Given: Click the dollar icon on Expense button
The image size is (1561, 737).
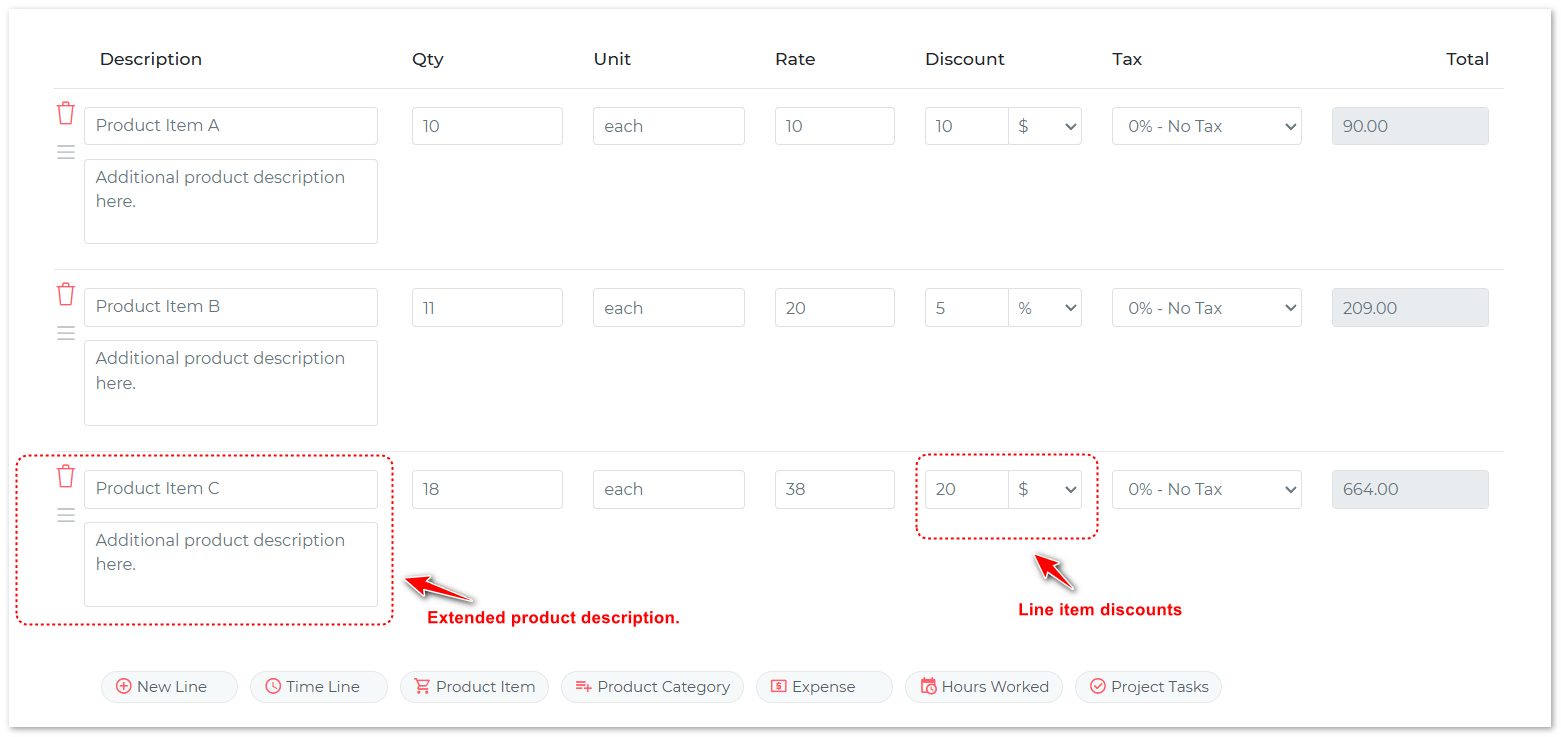Looking at the screenshot, I should click(778, 686).
